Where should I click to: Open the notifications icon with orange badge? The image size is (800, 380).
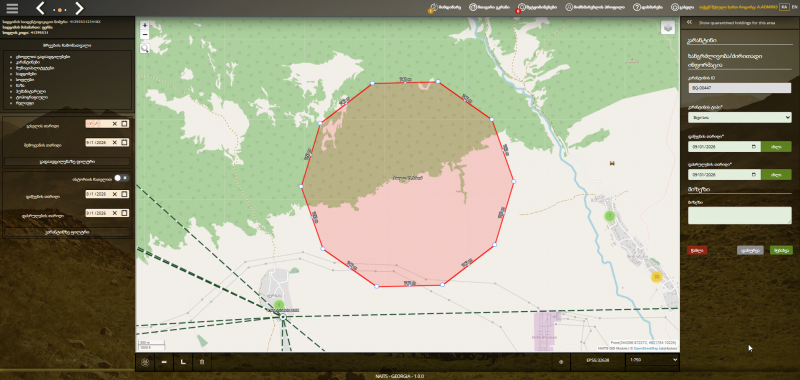tap(433, 8)
